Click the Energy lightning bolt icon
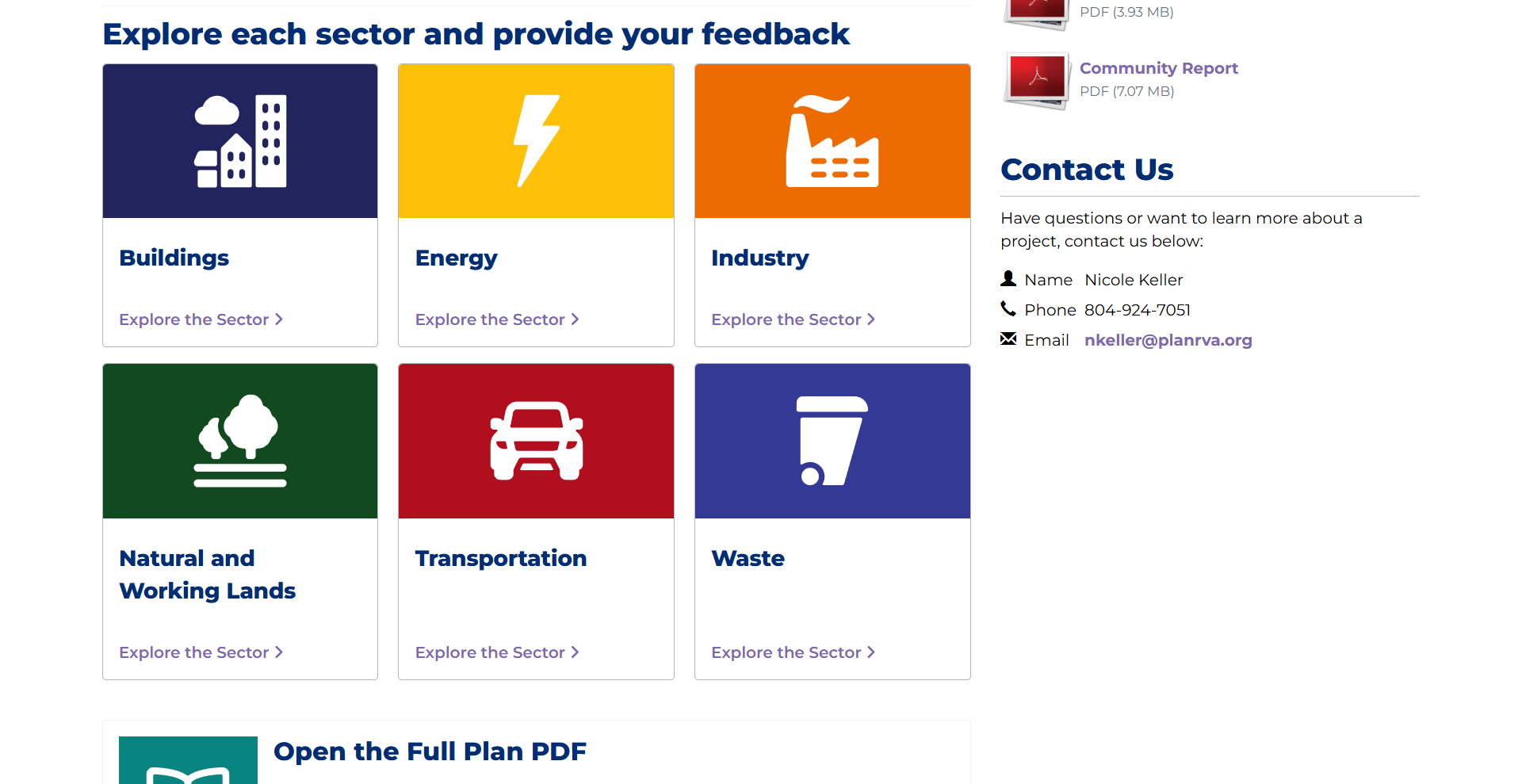This screenshot has height=784, width=1522. pos(537,141)
